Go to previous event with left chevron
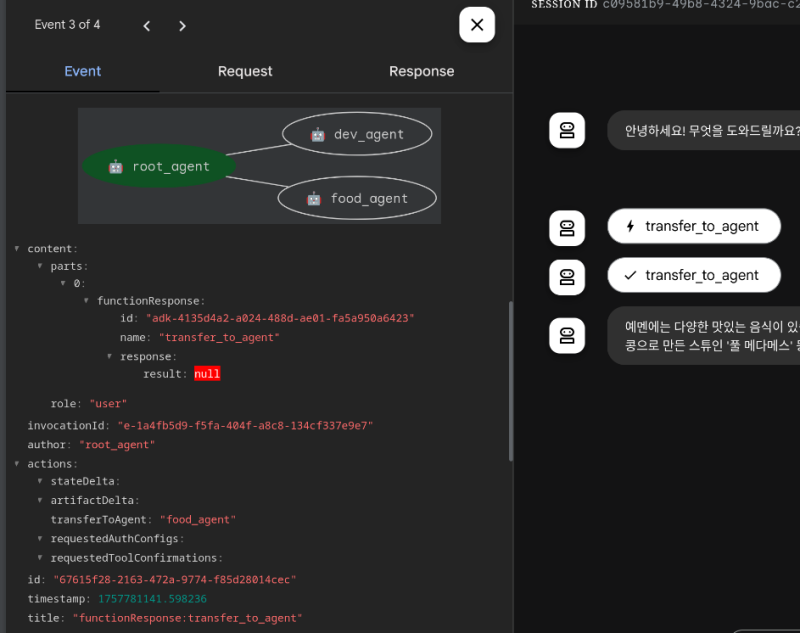Image resolution: width=800 pixels, height=633 pixels. point(147,26)
